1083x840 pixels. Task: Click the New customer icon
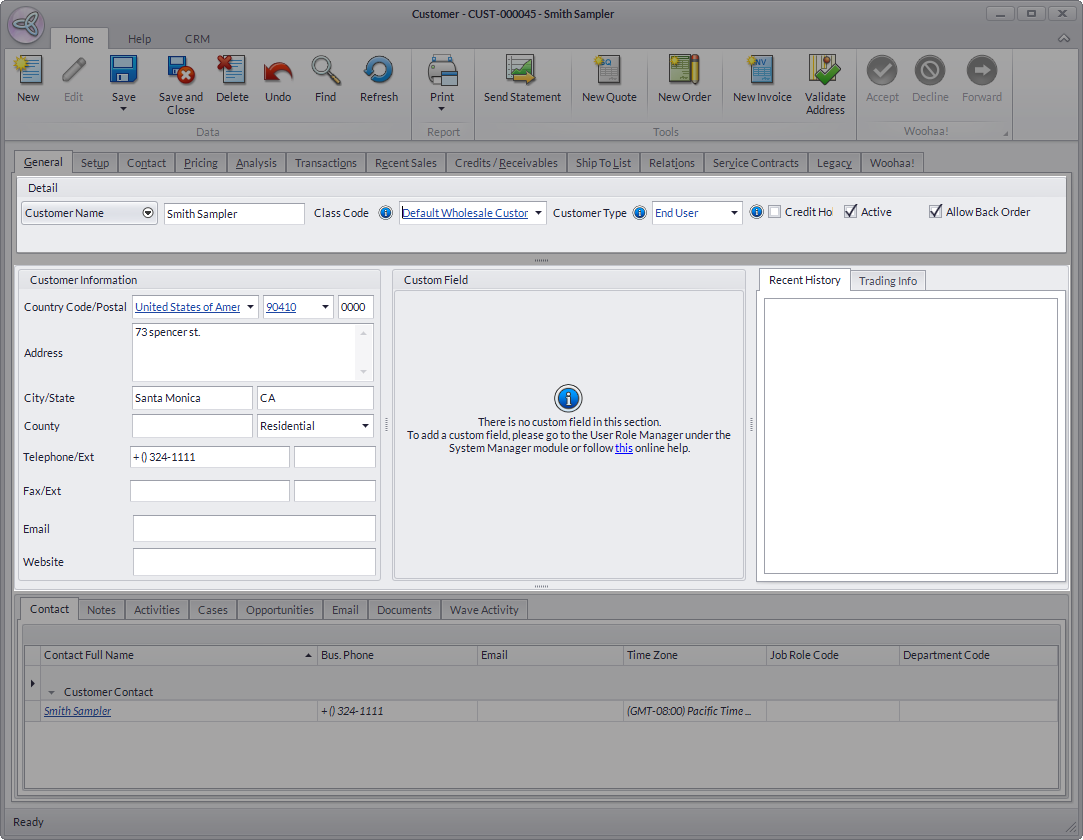coord(28,71)
